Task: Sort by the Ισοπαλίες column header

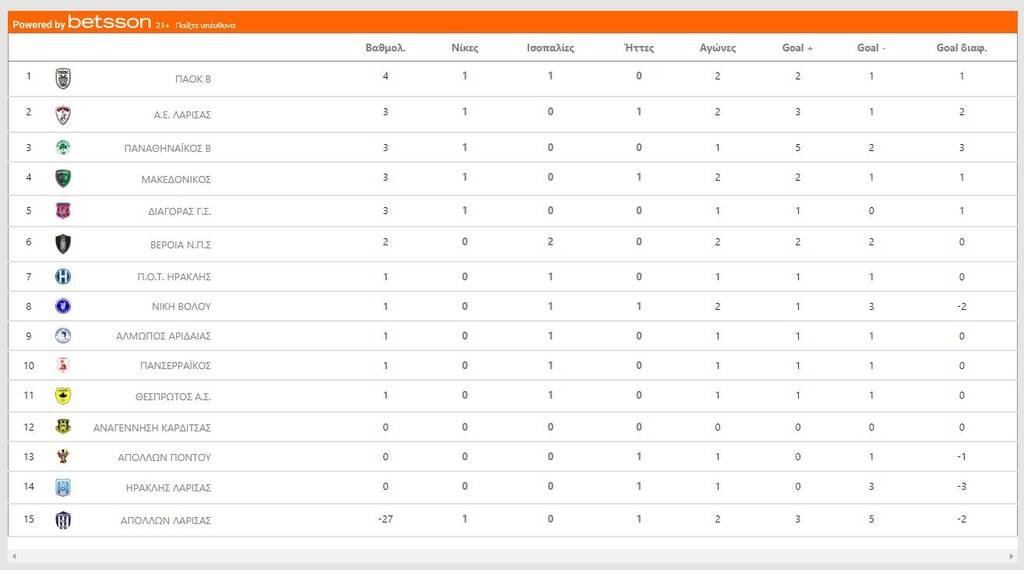Action: (x=551, y=48)
